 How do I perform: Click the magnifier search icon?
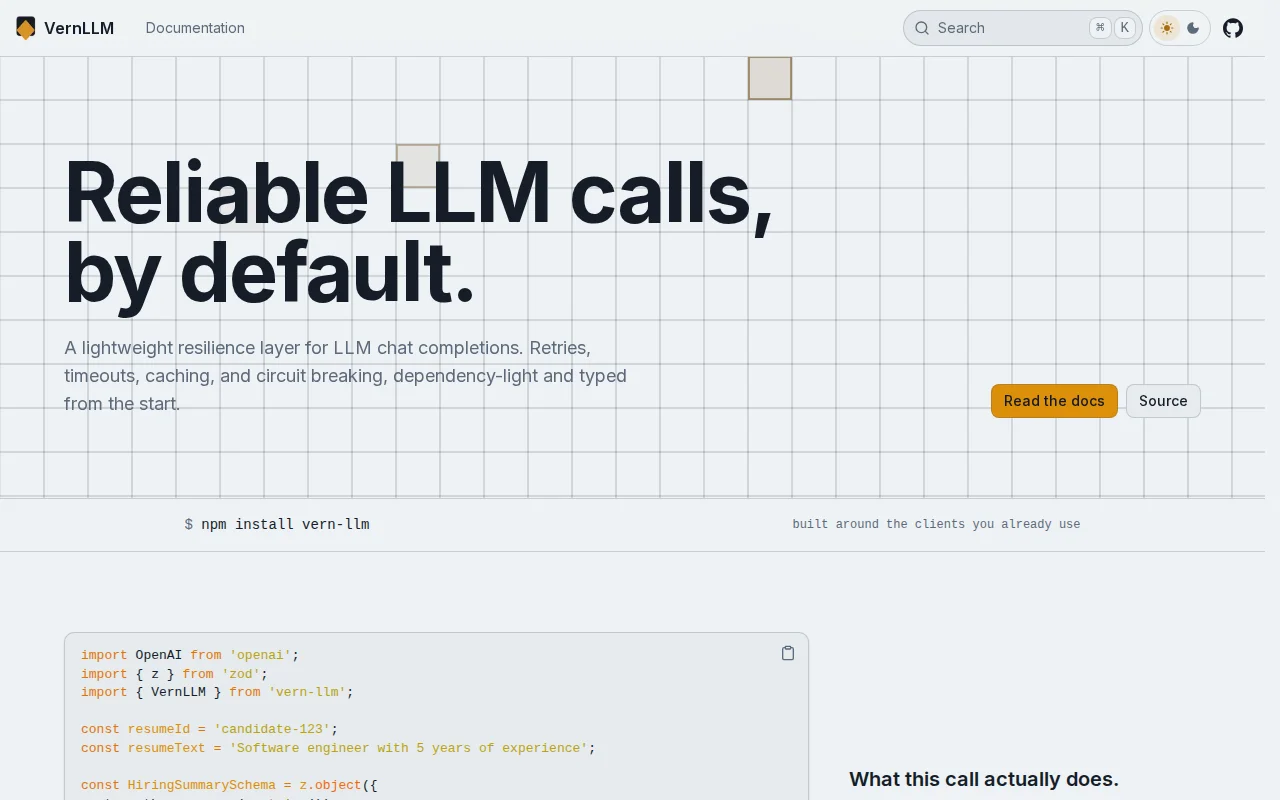coord(922,28)
